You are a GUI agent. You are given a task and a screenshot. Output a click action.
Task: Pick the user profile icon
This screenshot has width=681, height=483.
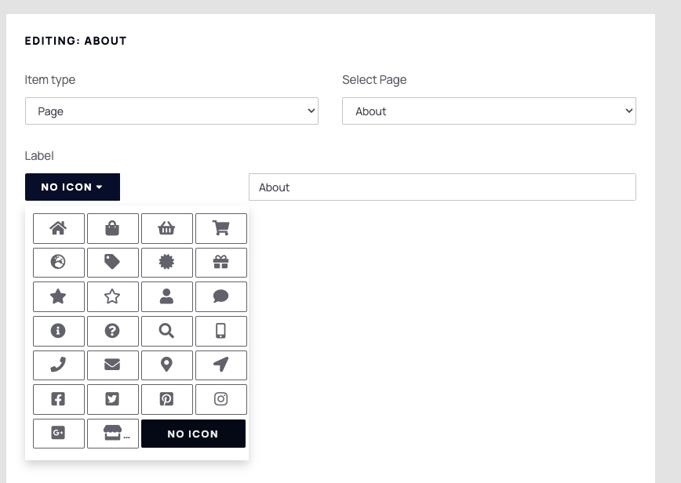(167, 297)
